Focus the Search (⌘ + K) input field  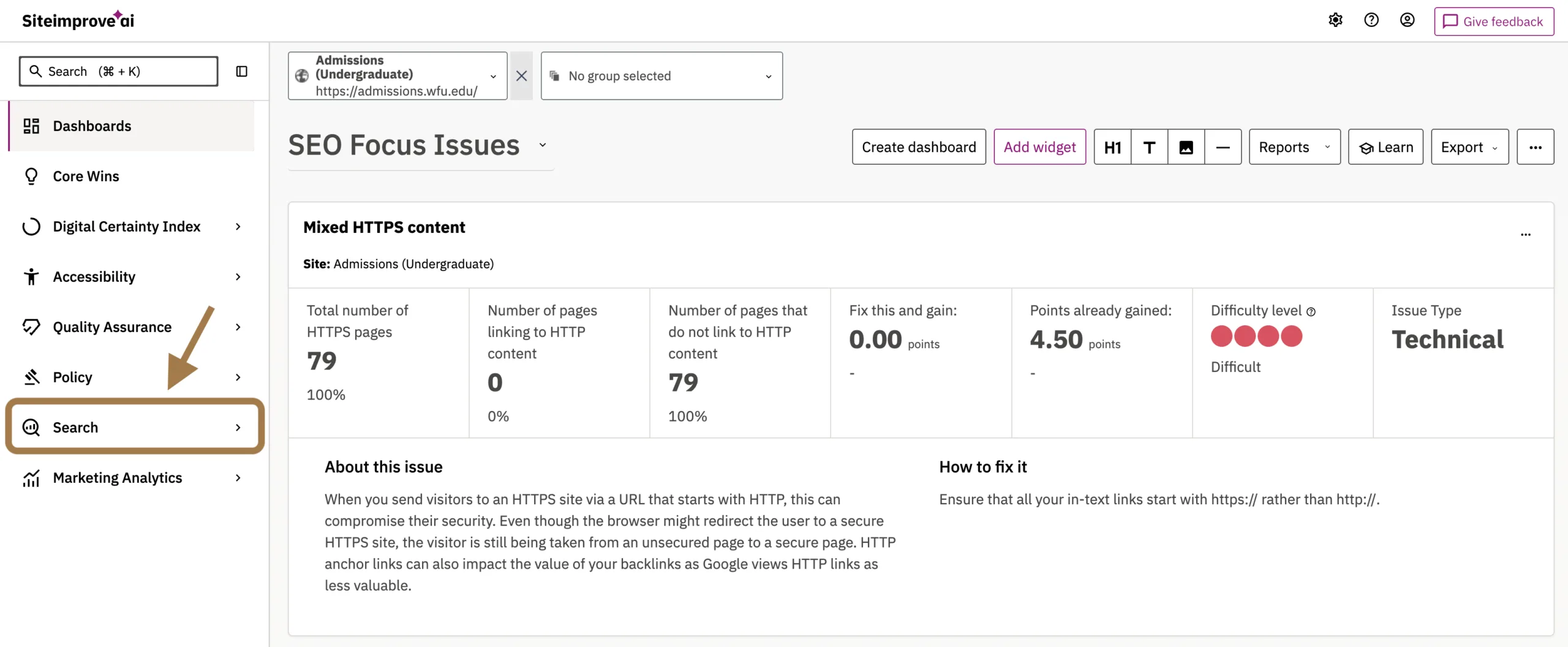tap(118, 71)
